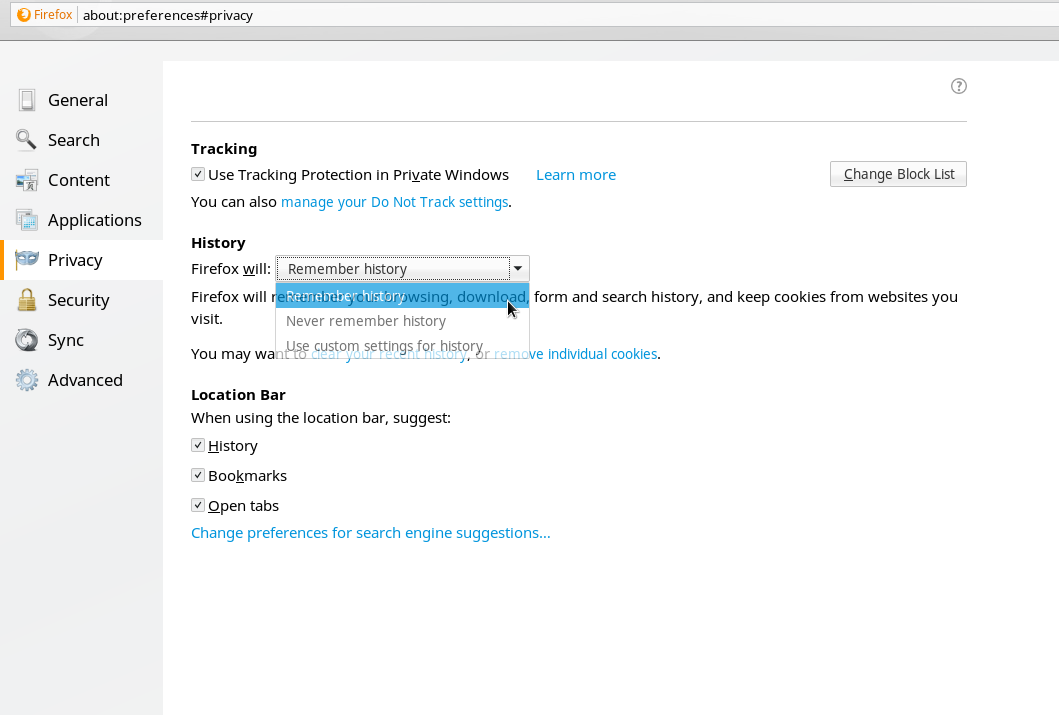Click the Tracking section heading

224,149
